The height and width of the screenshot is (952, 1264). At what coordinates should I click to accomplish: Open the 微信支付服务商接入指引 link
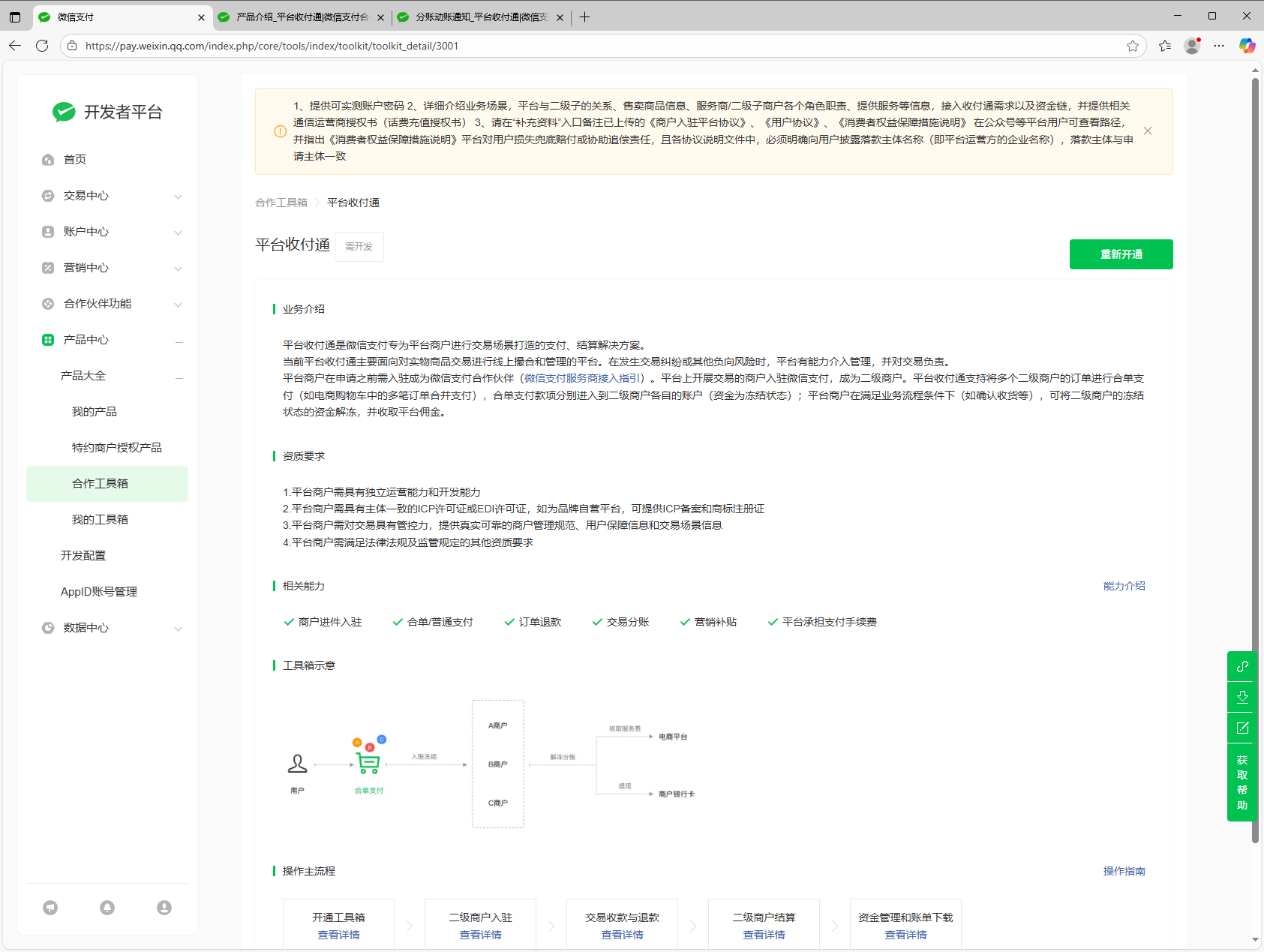pos(582,378)
